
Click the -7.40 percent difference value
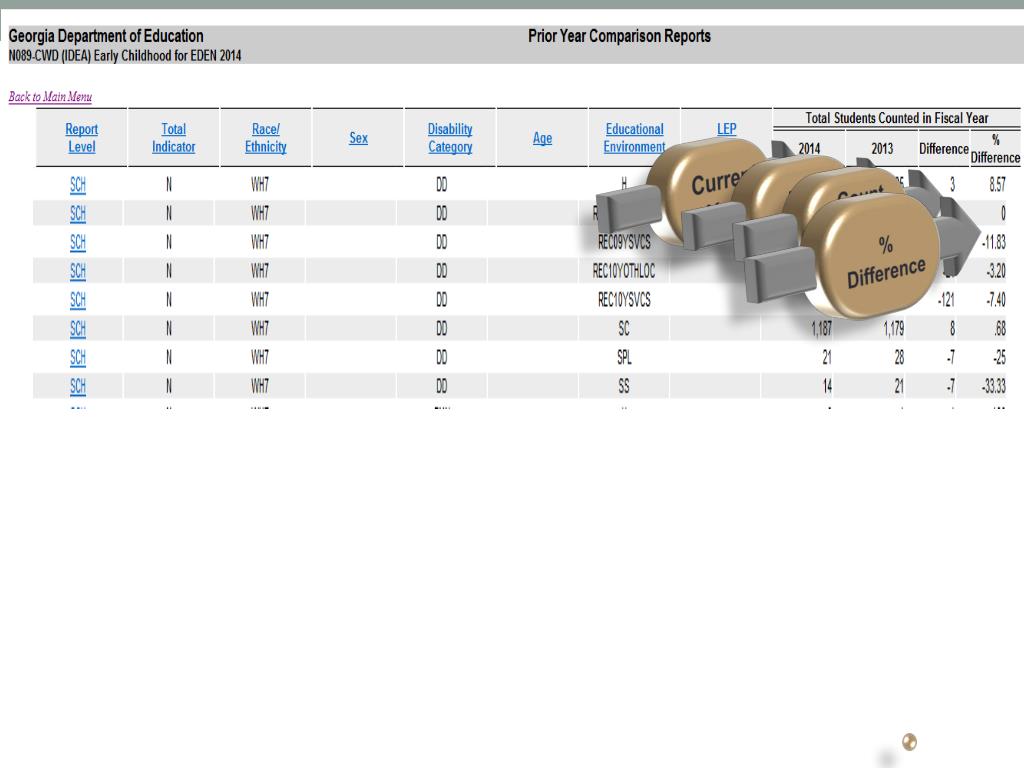coord(995,300)
